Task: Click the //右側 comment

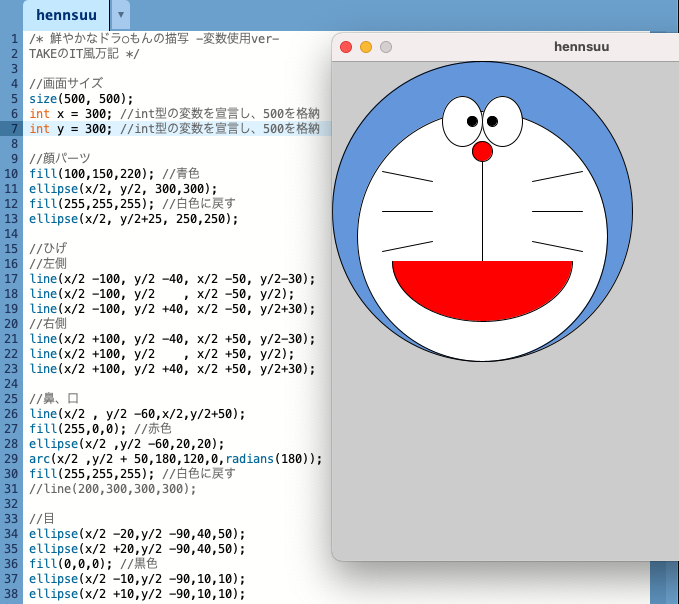Action: [x=48, y=323]
